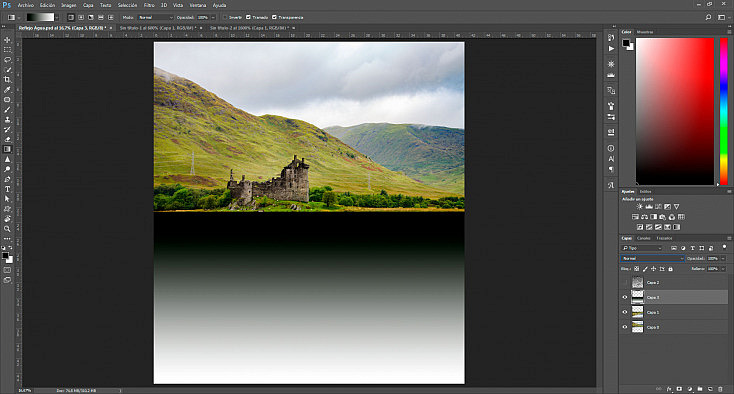The height and width of the screenshot is (394, 734).
Task: Toggle the Transparencia checkbox
Action: click(x=274, y=17)
